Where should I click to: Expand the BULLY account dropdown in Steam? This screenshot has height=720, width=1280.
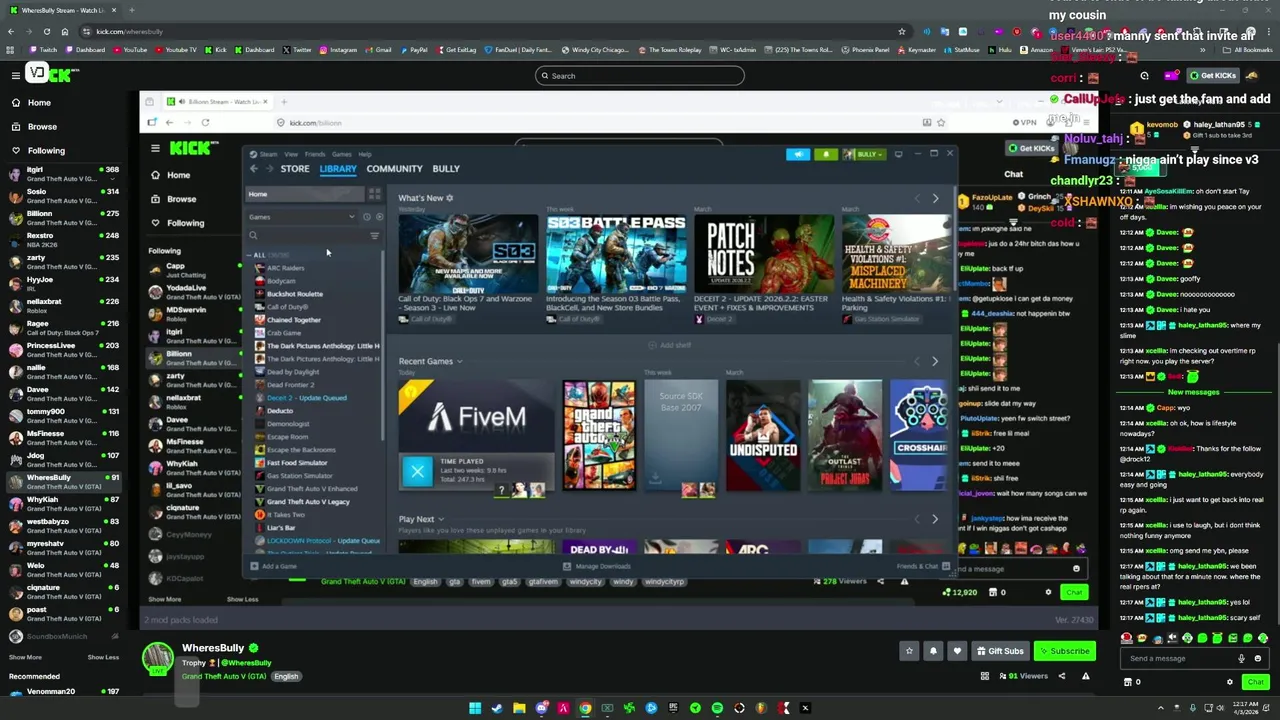point(866,154)
